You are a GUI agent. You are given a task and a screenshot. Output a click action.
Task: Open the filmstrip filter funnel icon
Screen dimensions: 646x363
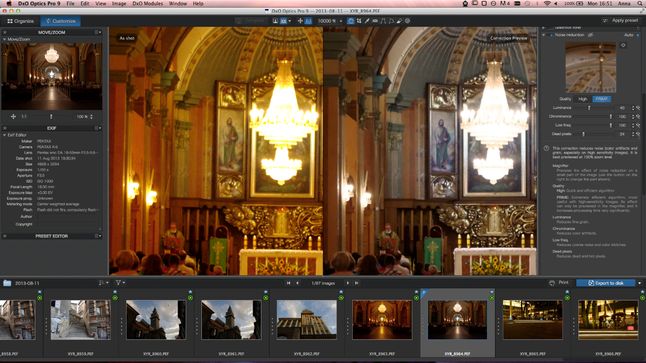(118, 283)
